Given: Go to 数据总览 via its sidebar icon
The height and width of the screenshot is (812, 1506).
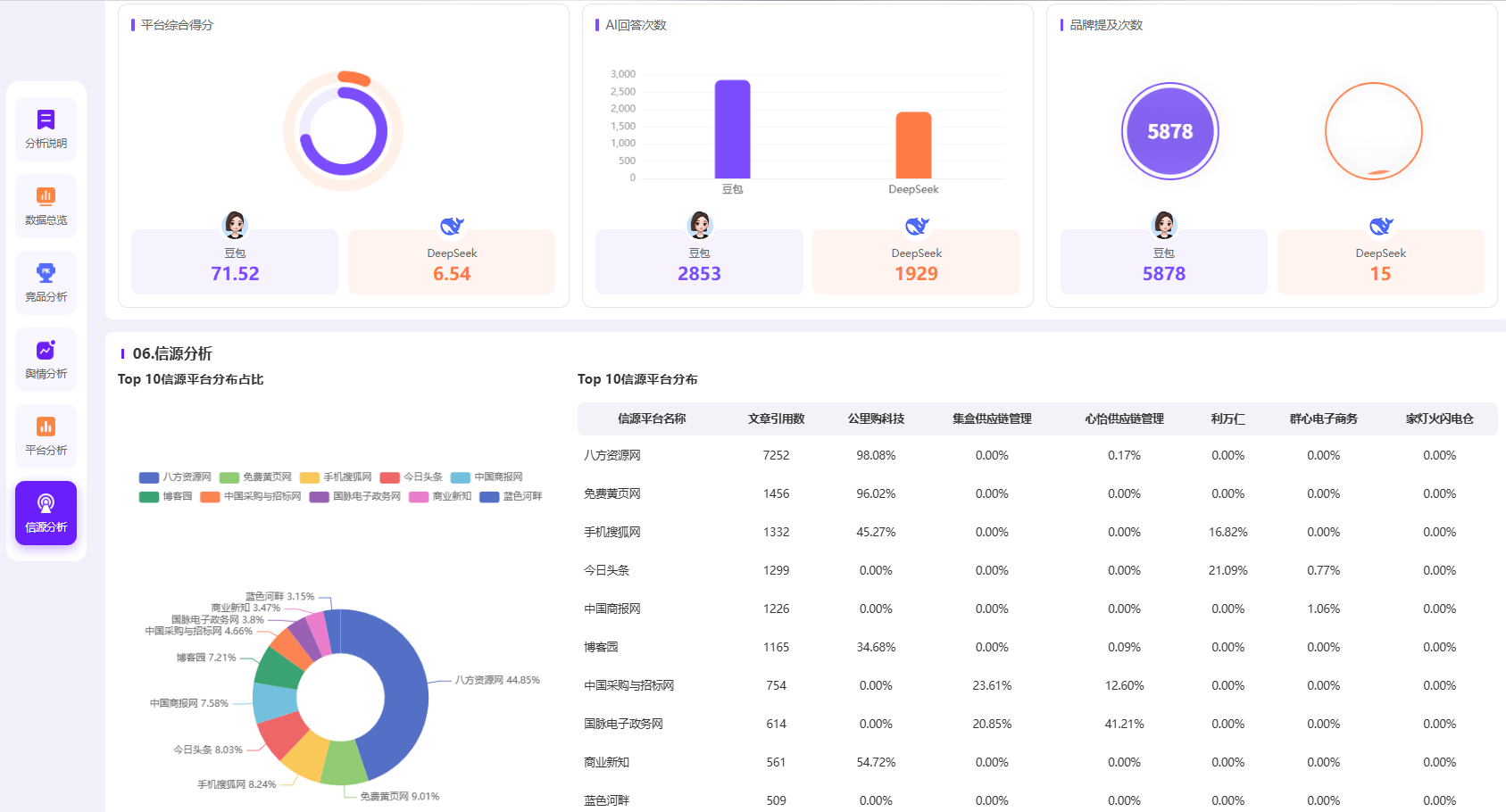Looking at the screenshot, I should tap(46, 196).
